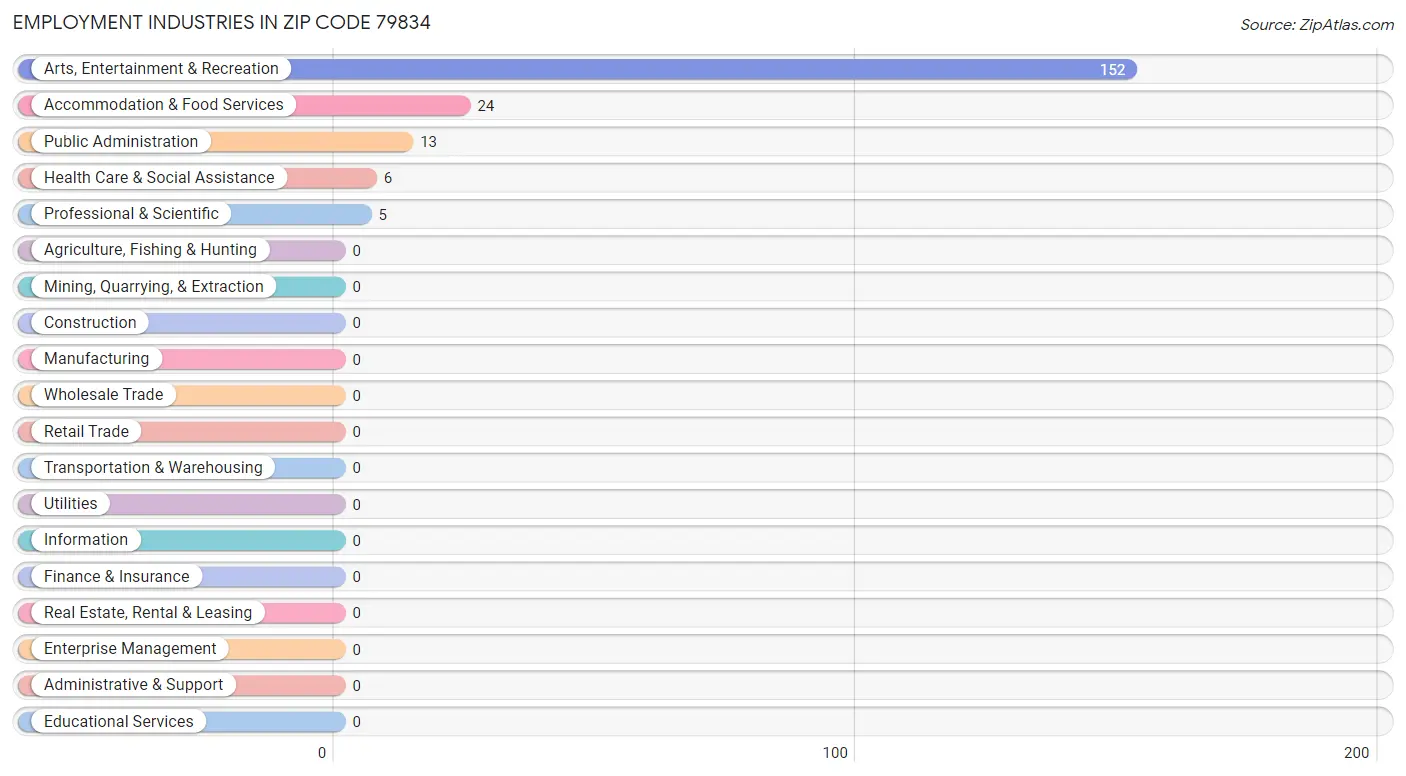Select Transportation & Warehousing label
Image resolution: width=1406 pixels, height=776 pixels.
coord(153,467)
